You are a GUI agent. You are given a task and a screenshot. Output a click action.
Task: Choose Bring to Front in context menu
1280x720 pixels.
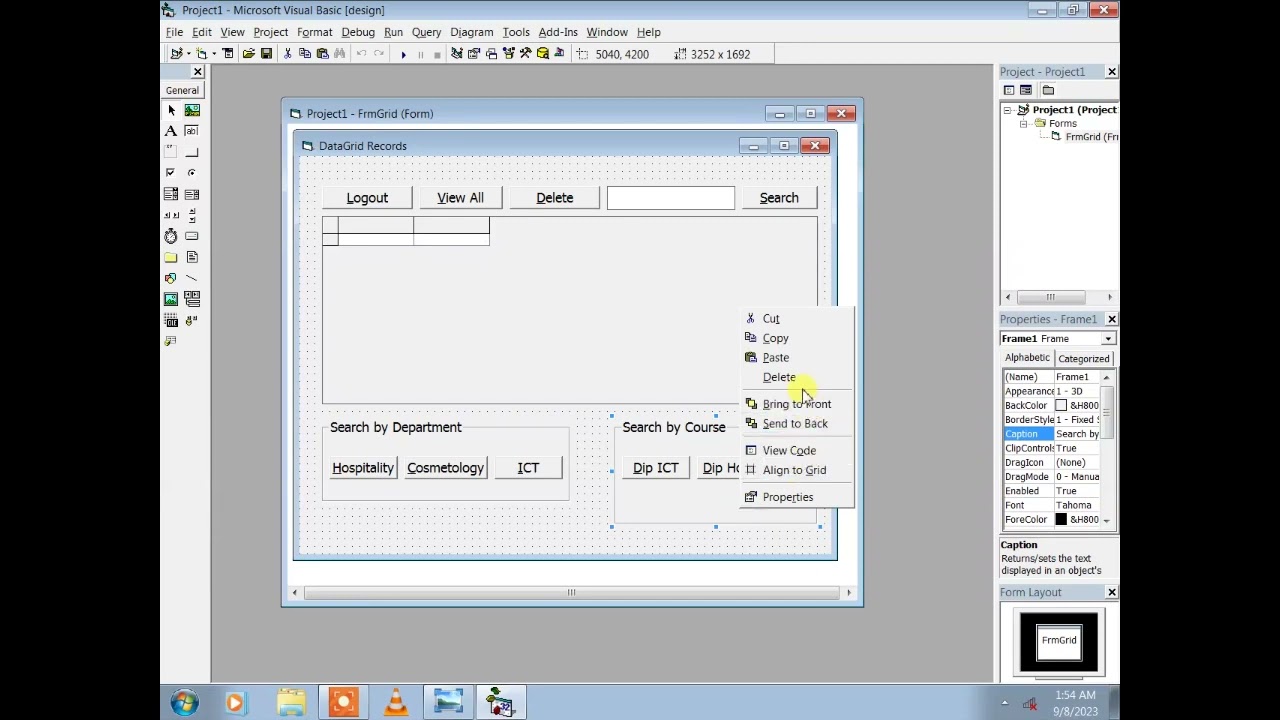point(797,404)
